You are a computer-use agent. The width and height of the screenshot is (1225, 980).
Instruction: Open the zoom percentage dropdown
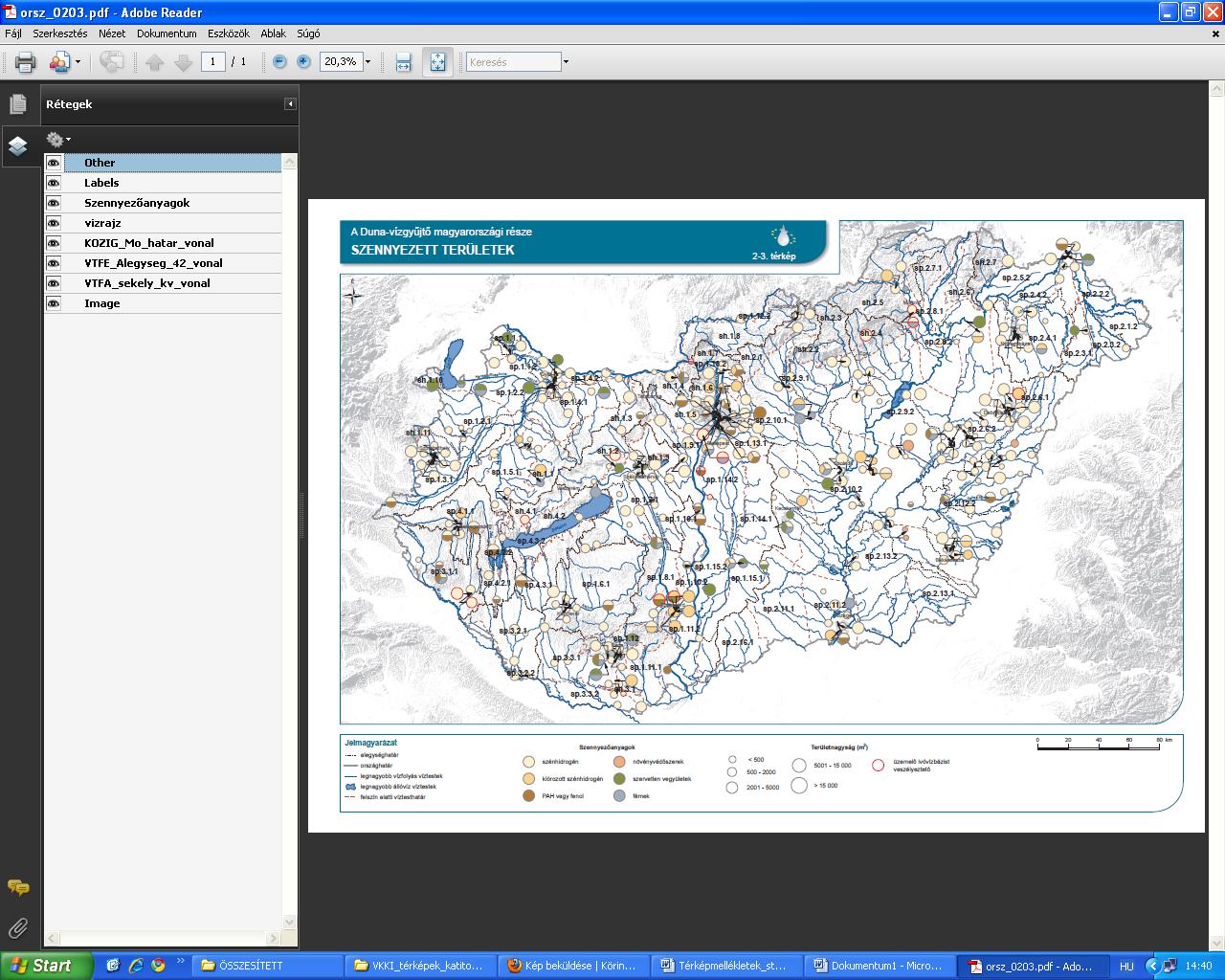pyautogui.click(x=367, y=62)
